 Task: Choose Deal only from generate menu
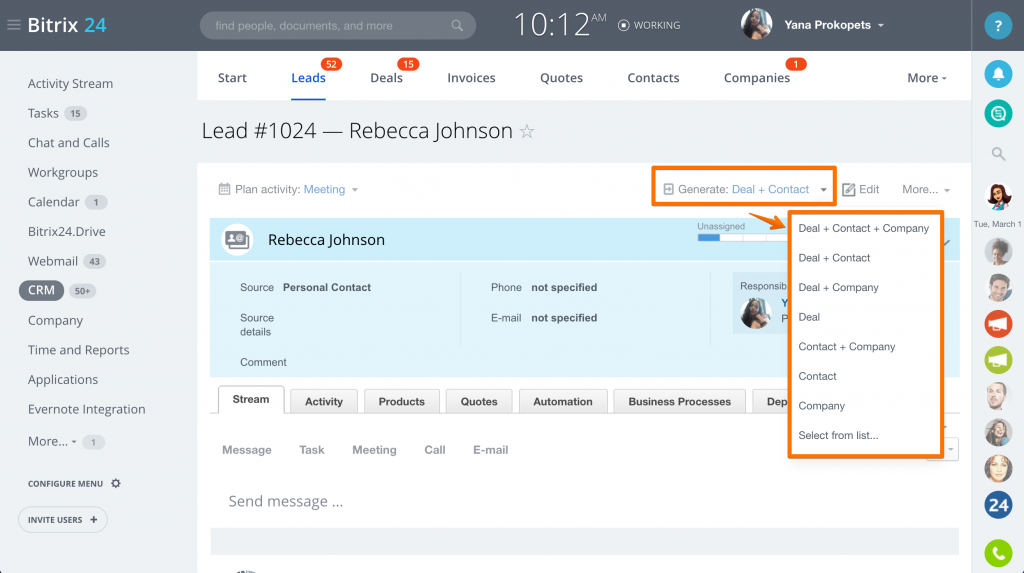point(809,317)
